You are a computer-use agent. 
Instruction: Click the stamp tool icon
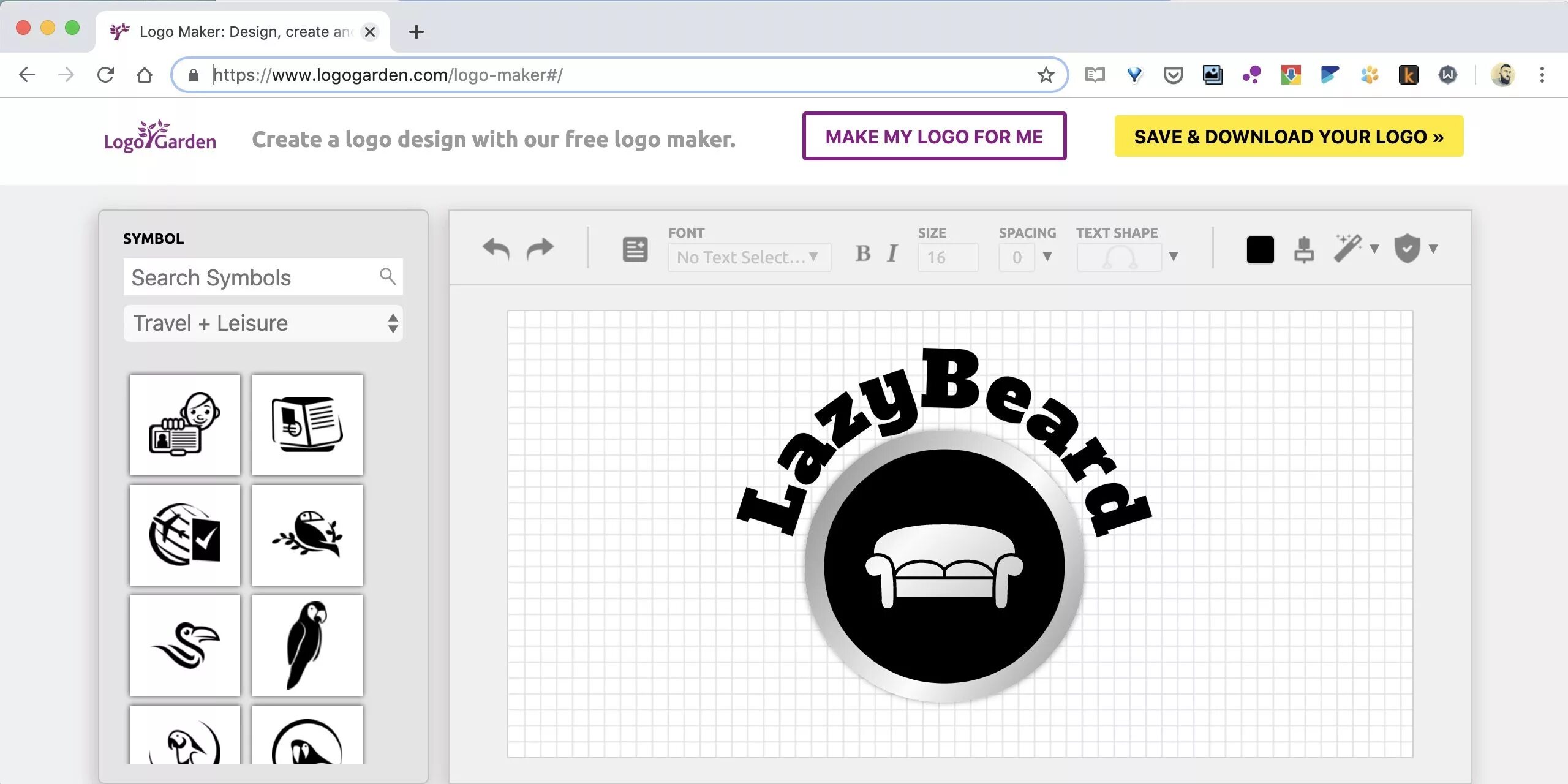pos(1304,249)
